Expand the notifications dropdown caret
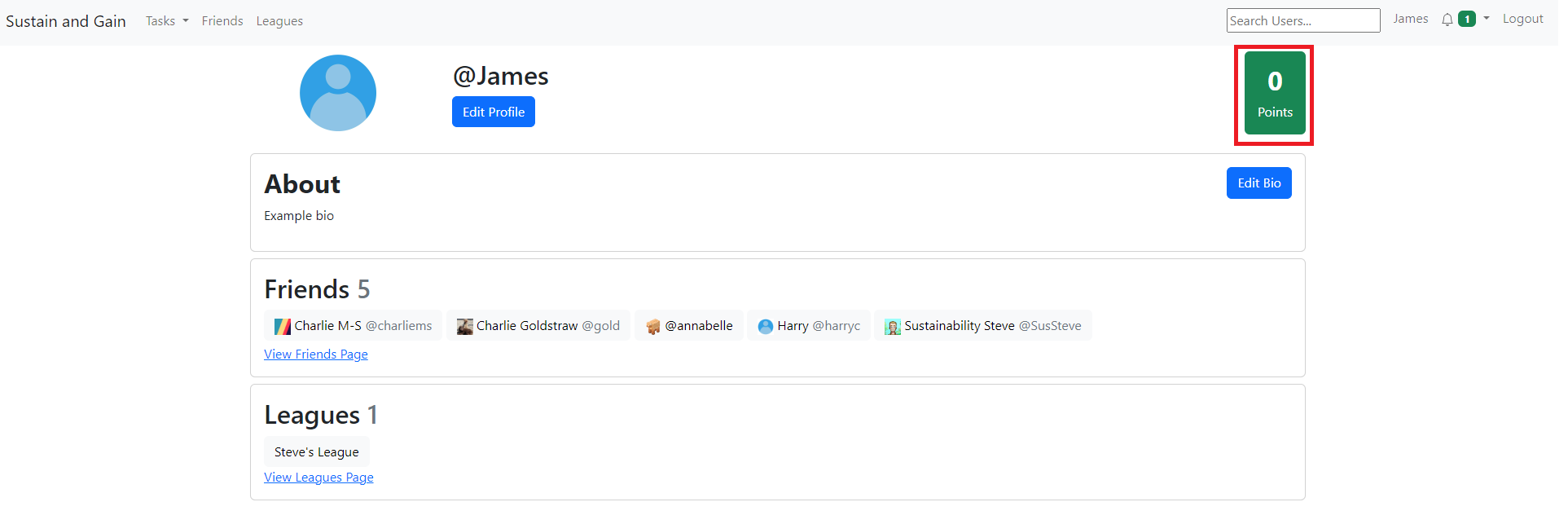The height and width of the screenshot is (524, 1568). (x=1486, y=19)
